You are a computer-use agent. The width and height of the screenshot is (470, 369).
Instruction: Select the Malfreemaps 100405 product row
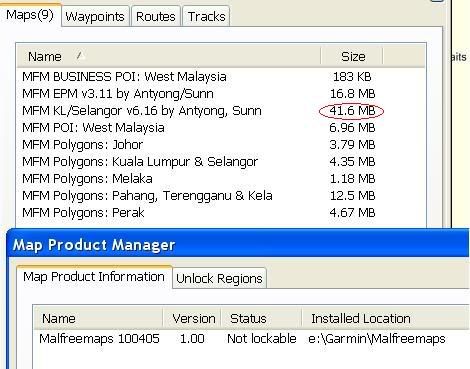point(252,339)
